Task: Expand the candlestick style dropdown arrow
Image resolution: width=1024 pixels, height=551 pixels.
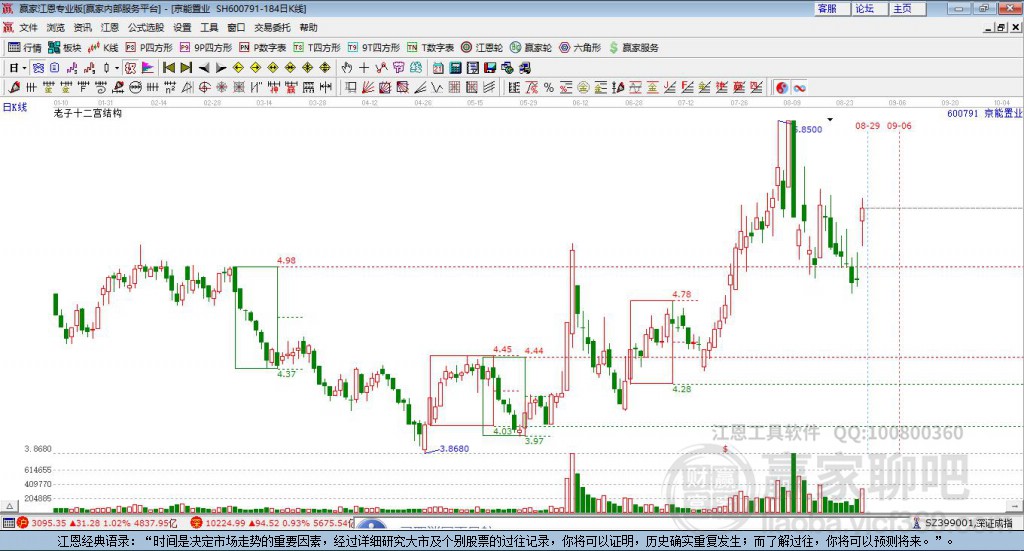Action: pyautogui.click(x=118, y=68)
